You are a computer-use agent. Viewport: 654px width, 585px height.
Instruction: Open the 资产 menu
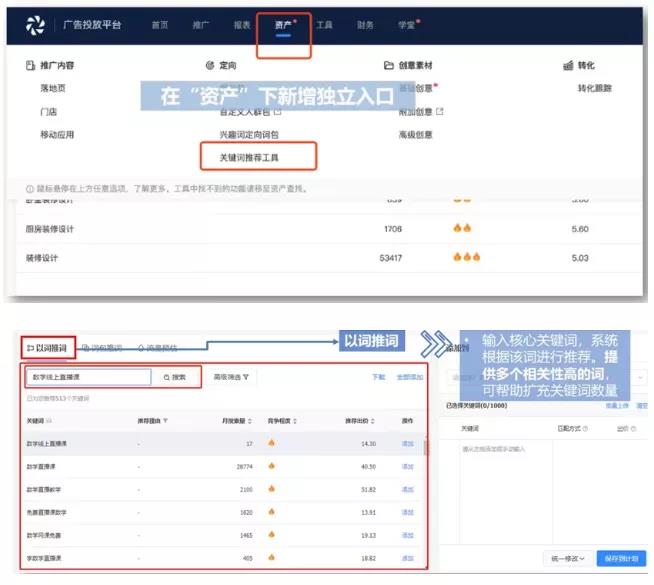click(x=283, y=25)
